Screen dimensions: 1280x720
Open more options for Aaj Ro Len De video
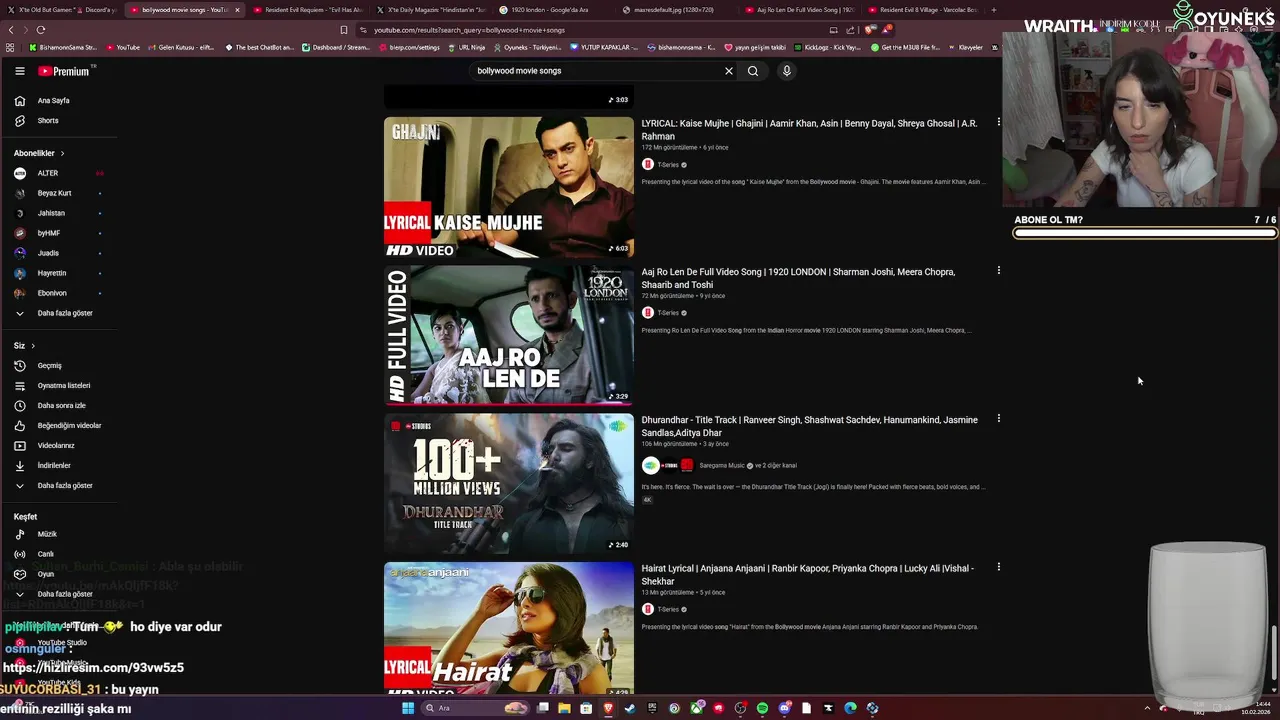point(998,270)
